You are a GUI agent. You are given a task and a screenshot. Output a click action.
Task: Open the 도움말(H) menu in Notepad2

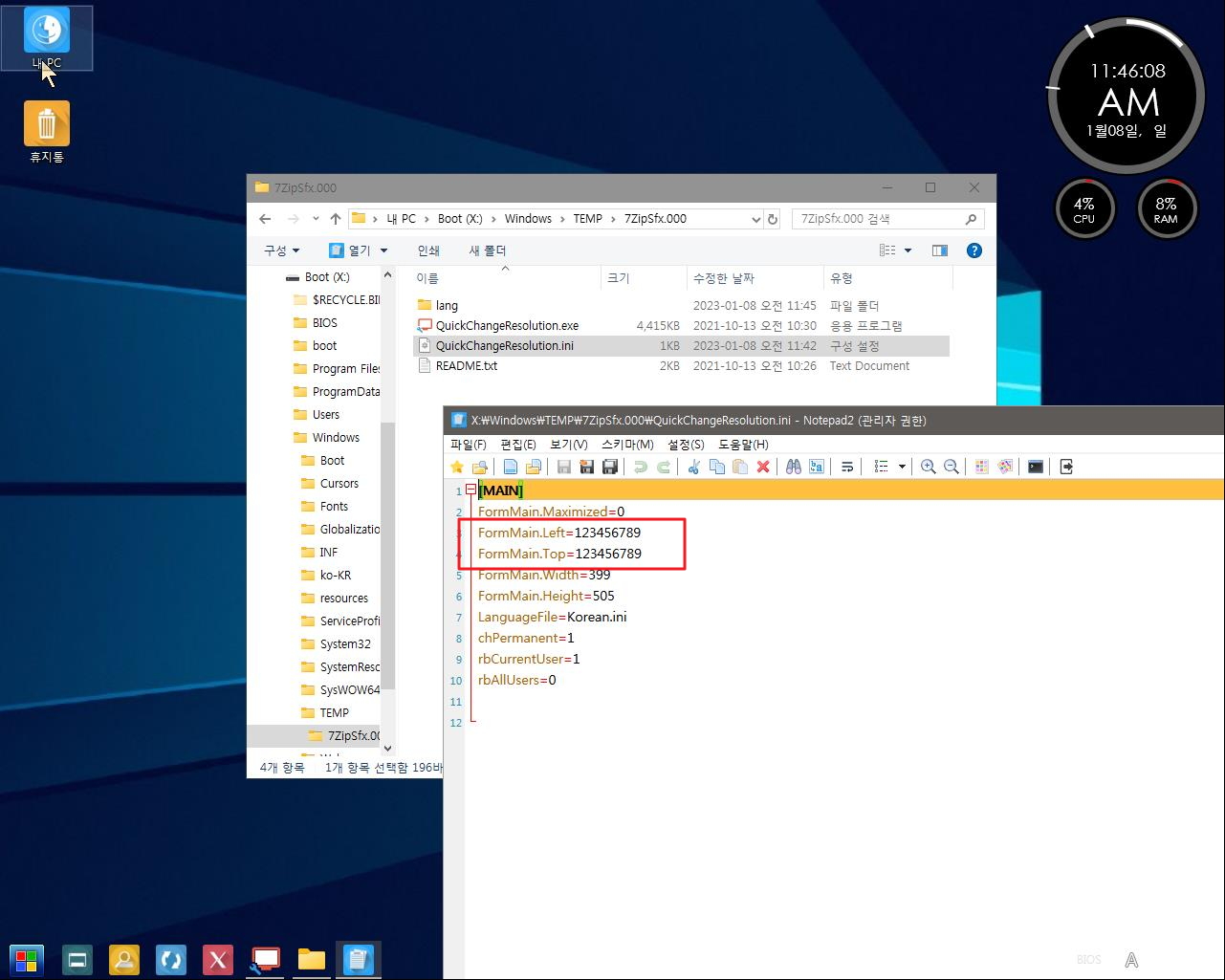click(743, 445)
